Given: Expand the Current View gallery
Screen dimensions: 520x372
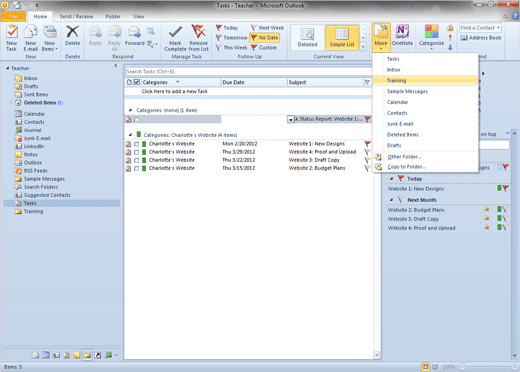Looking at the screenshot, I should (363, 47).
